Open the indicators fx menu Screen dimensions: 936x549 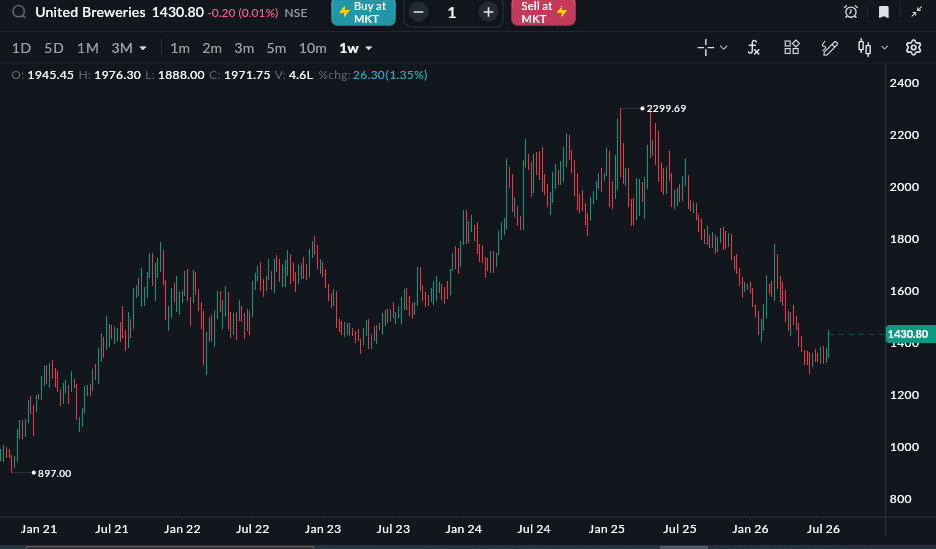click(753, 48)
